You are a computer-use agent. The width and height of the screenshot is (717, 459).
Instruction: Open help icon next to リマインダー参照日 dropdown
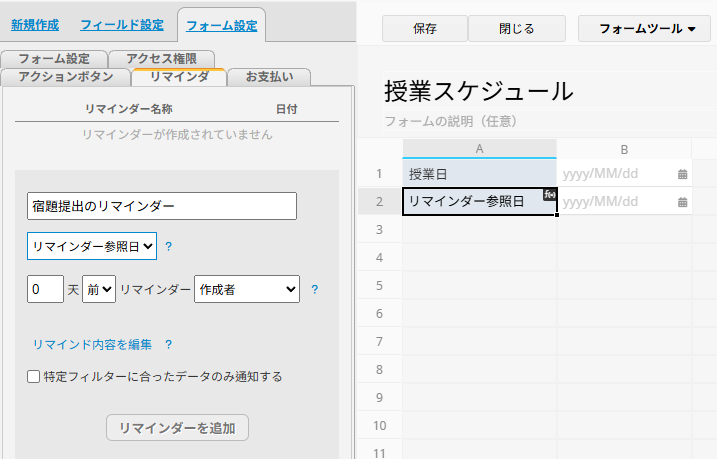[168, 246]
